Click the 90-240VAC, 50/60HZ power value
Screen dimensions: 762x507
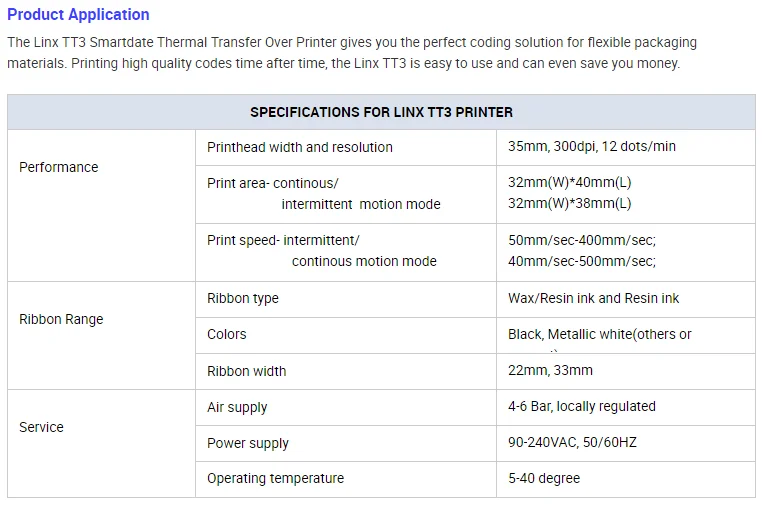click(x=572, y=442)
